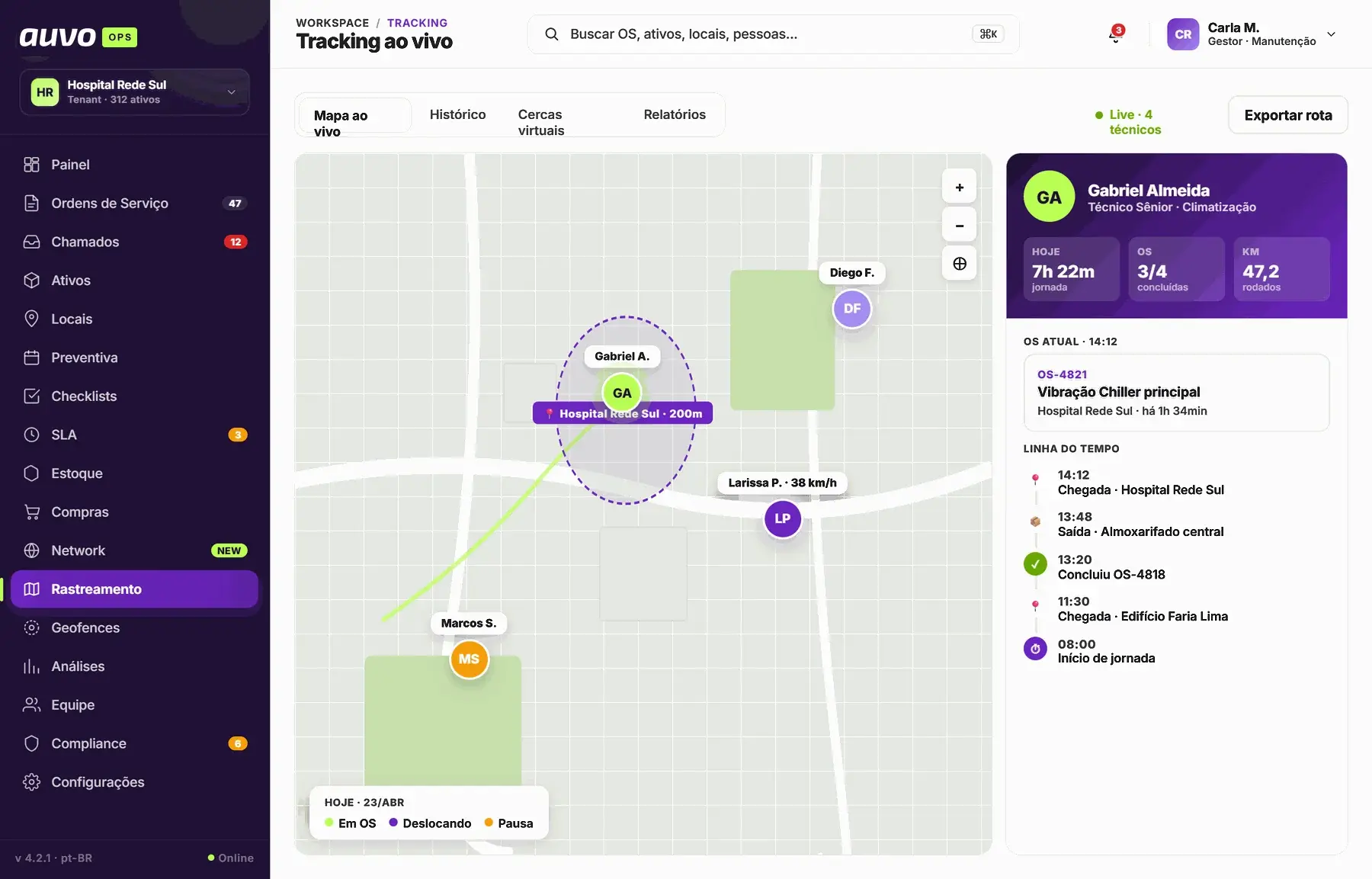Open the Configurações gear icon
The image size is (1372, 879).
pos(31,782)
